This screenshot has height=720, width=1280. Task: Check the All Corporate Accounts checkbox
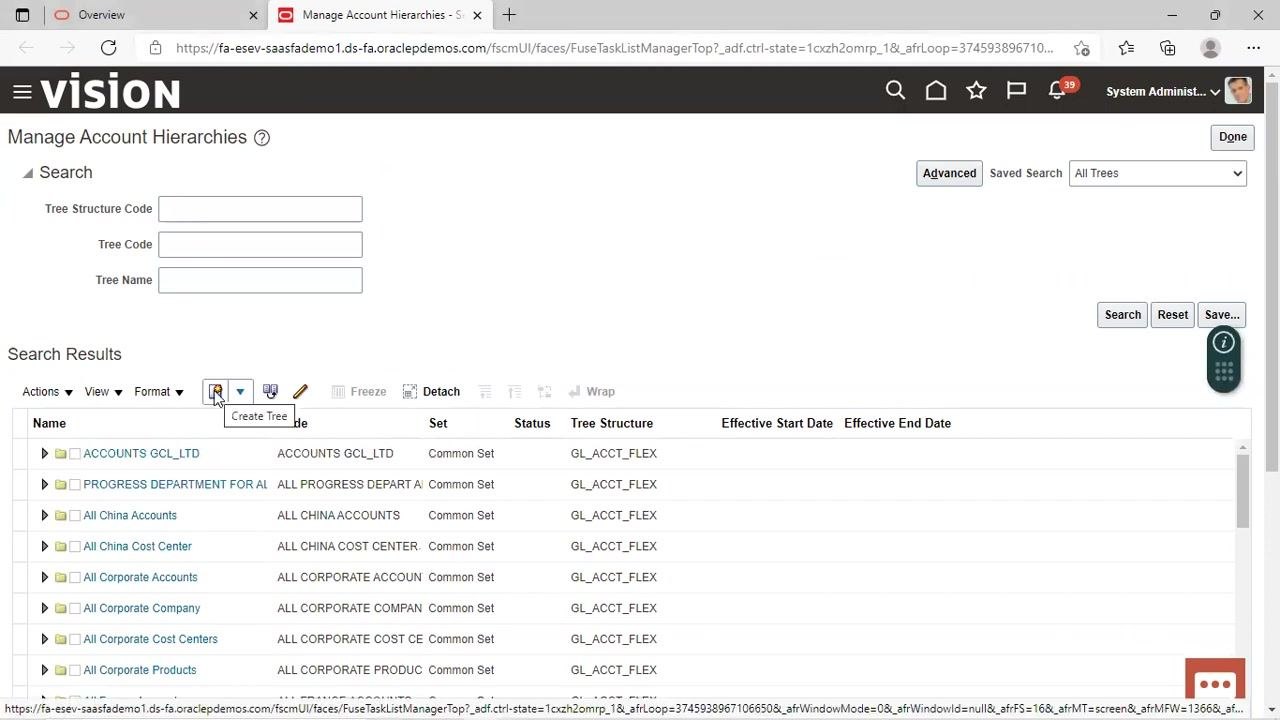(x=75, y=578)
